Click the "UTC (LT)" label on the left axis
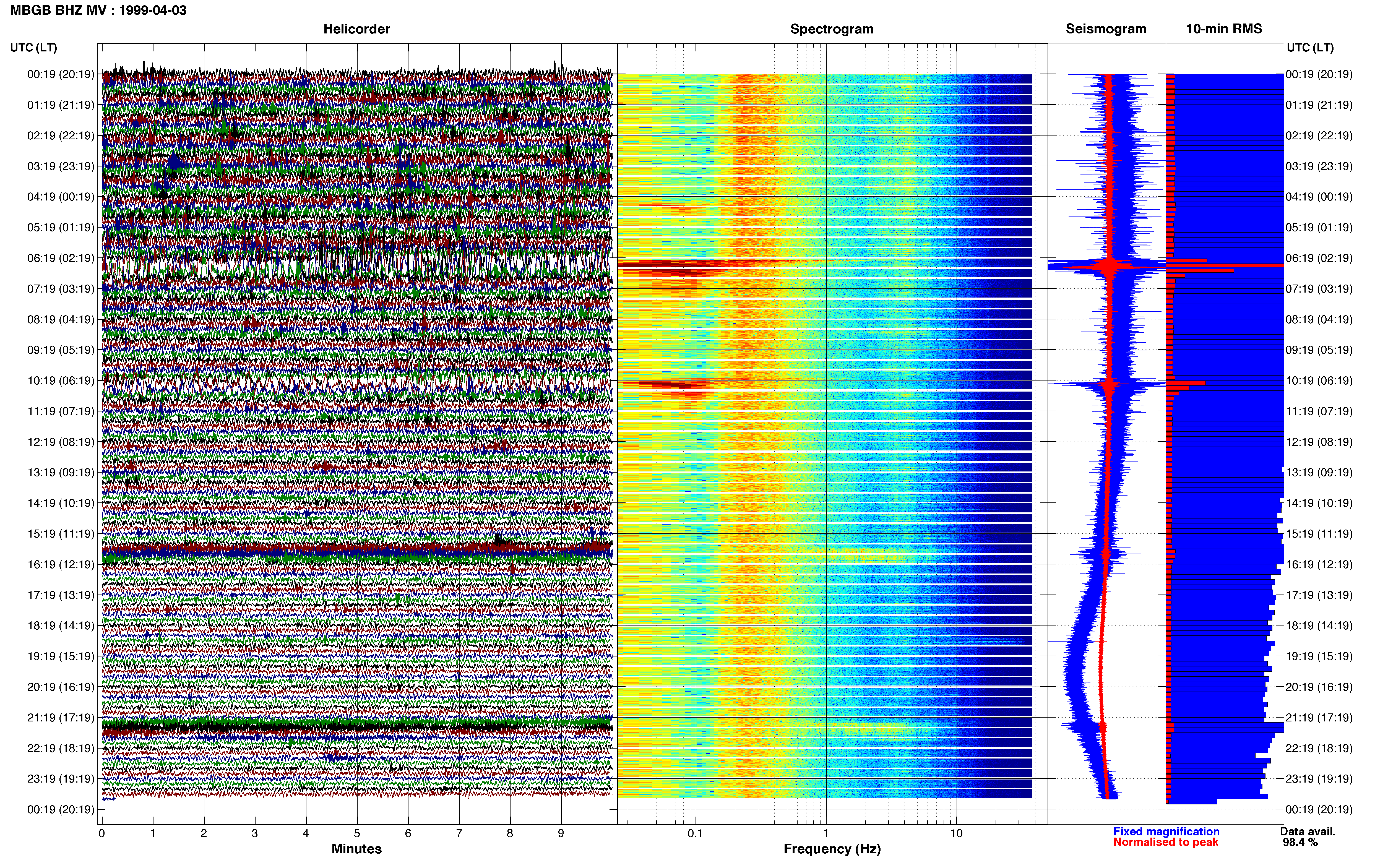 pos(34,48)
